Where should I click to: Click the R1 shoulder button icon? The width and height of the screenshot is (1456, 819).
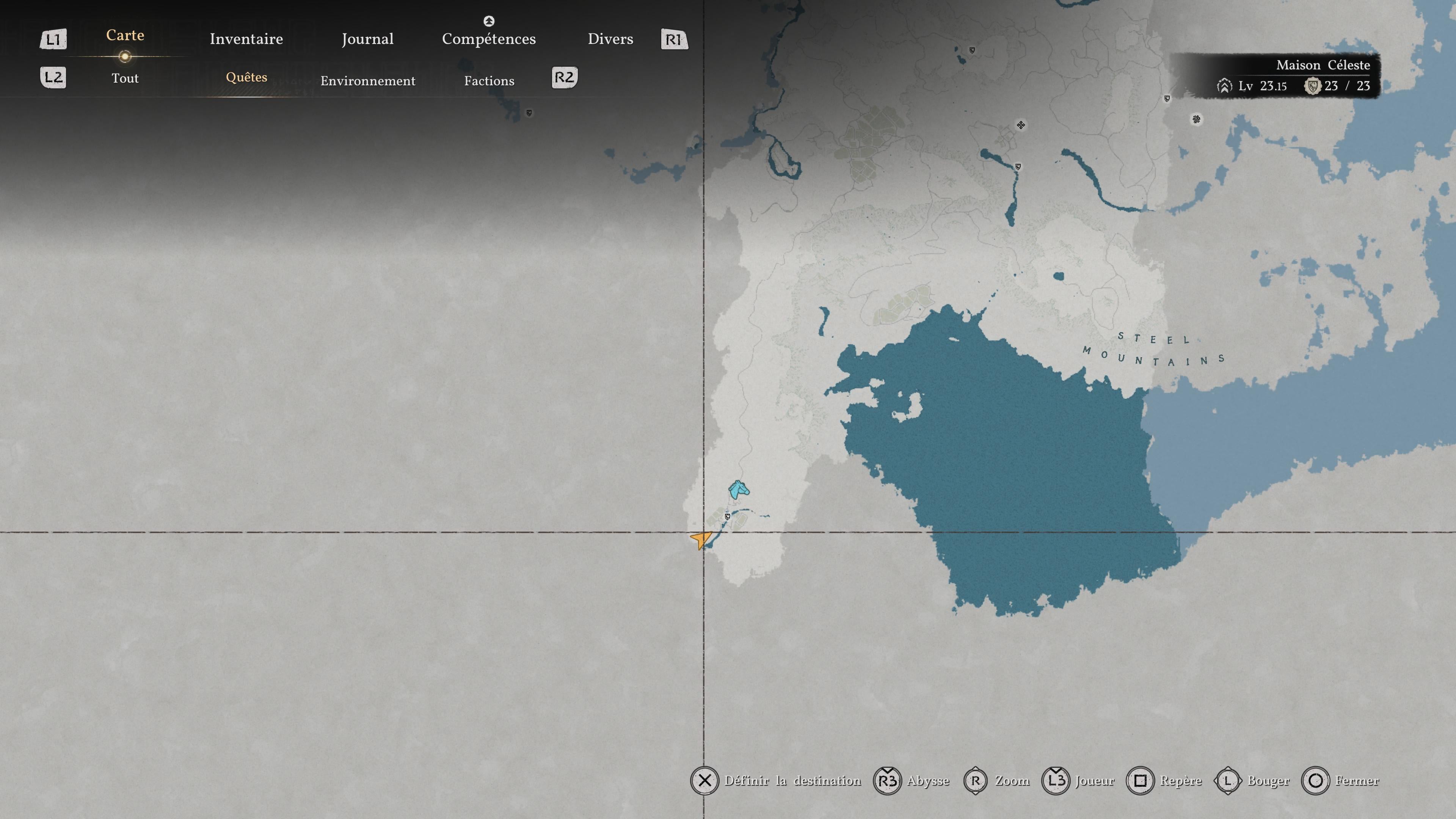click(x=674, y=39)
